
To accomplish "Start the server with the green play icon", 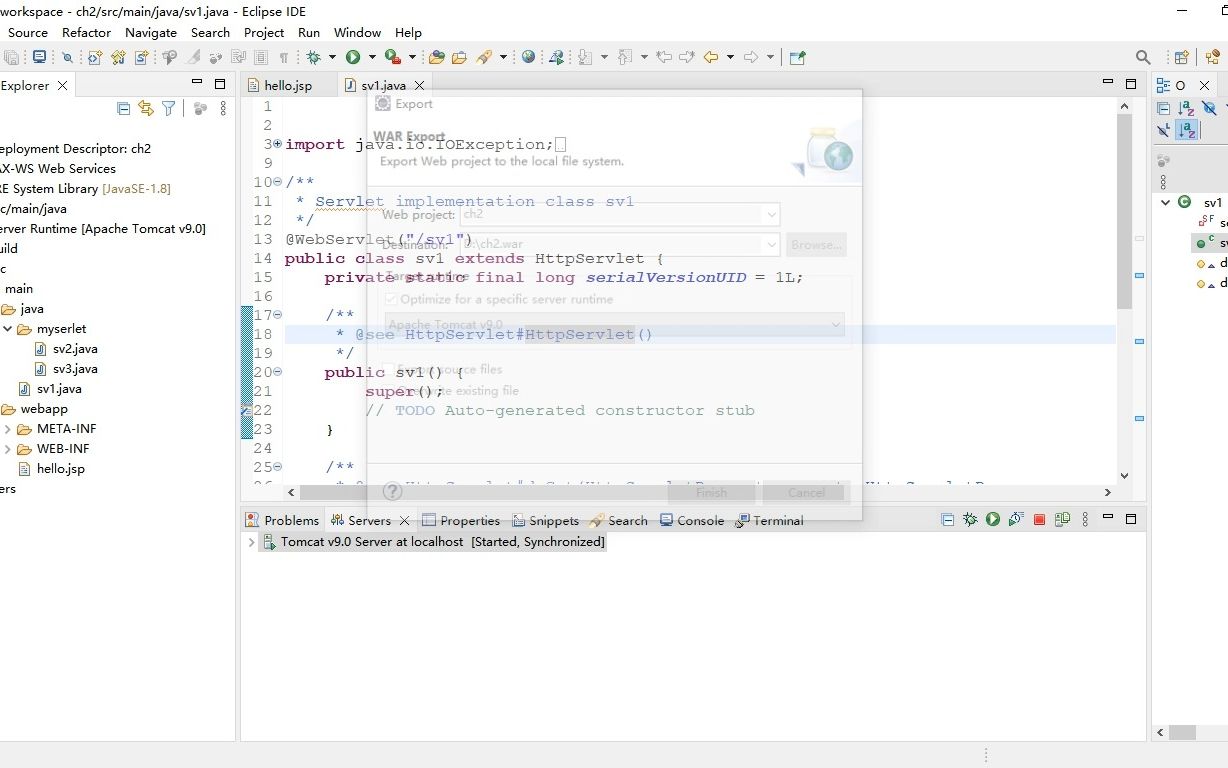I will pyautogui.click(x=993, y=520).
